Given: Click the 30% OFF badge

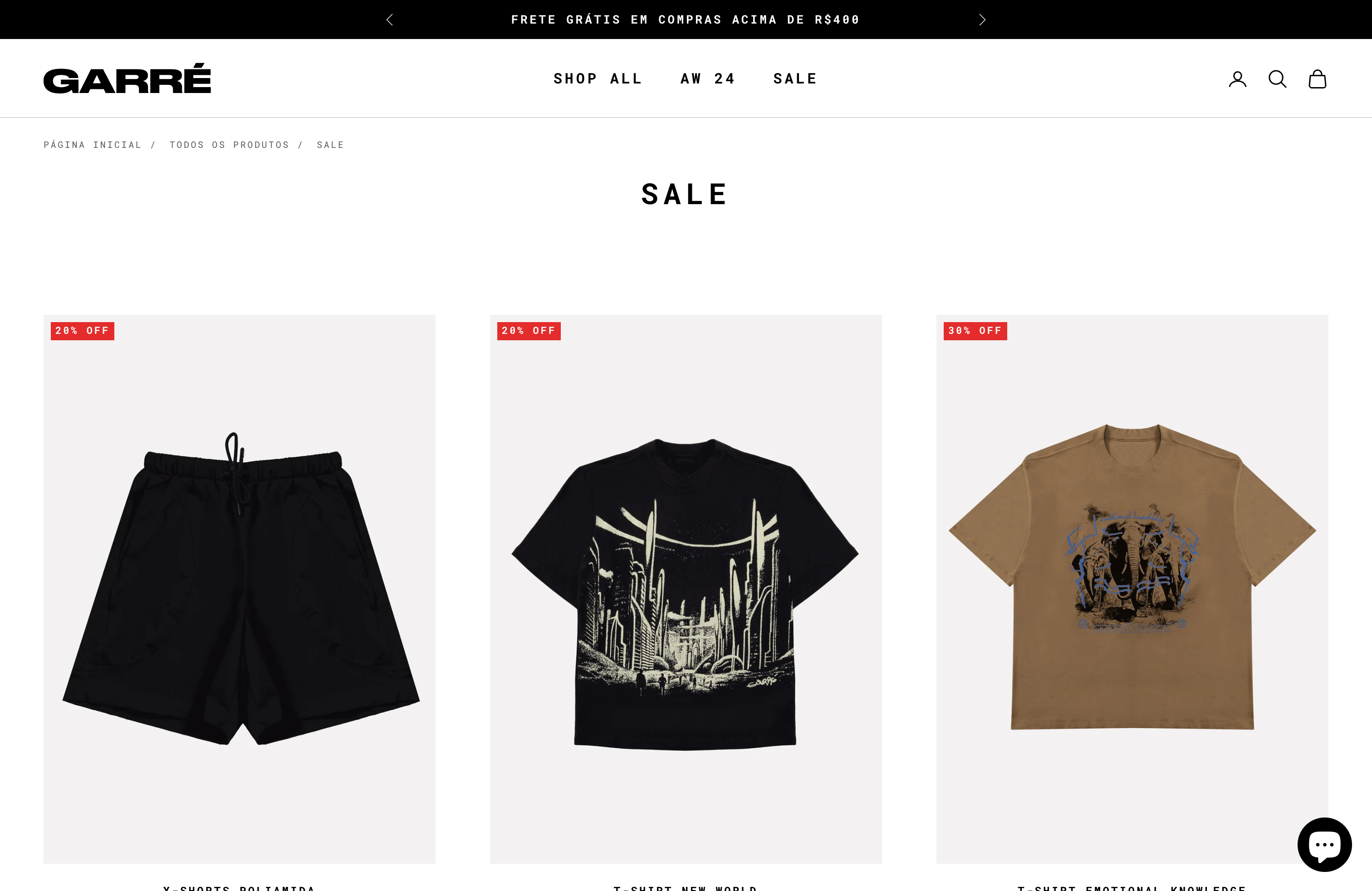Looking at the screenshot, I should point(975,331).
